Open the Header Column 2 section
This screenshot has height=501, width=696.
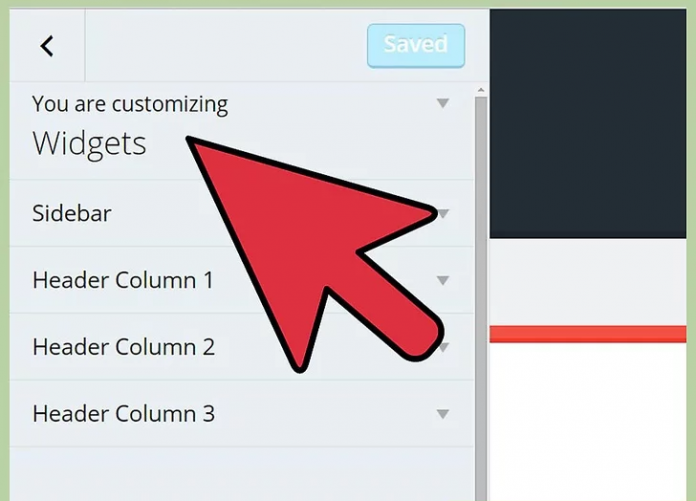(242, 347)
